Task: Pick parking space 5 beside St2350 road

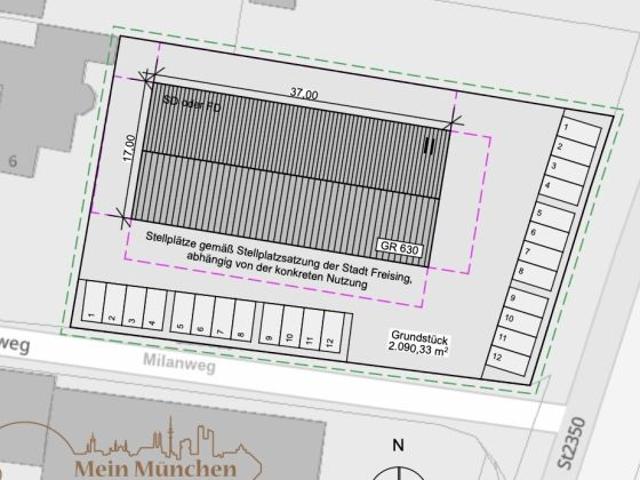Action: pyautogui.click(x=553, y=217)
